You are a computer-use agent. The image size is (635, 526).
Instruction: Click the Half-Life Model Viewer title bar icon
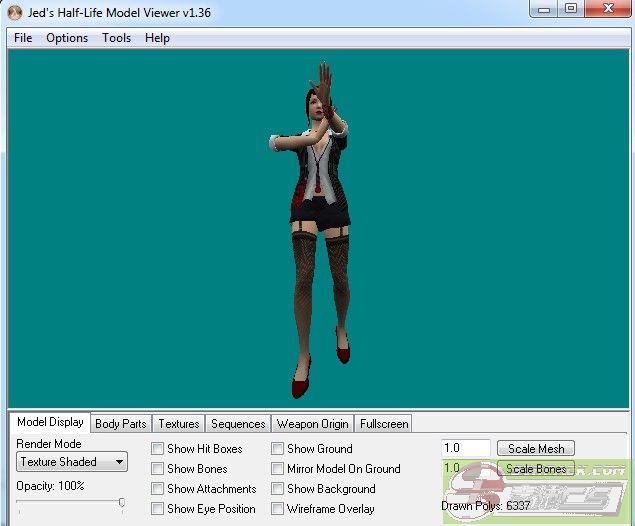coord(14,11)
